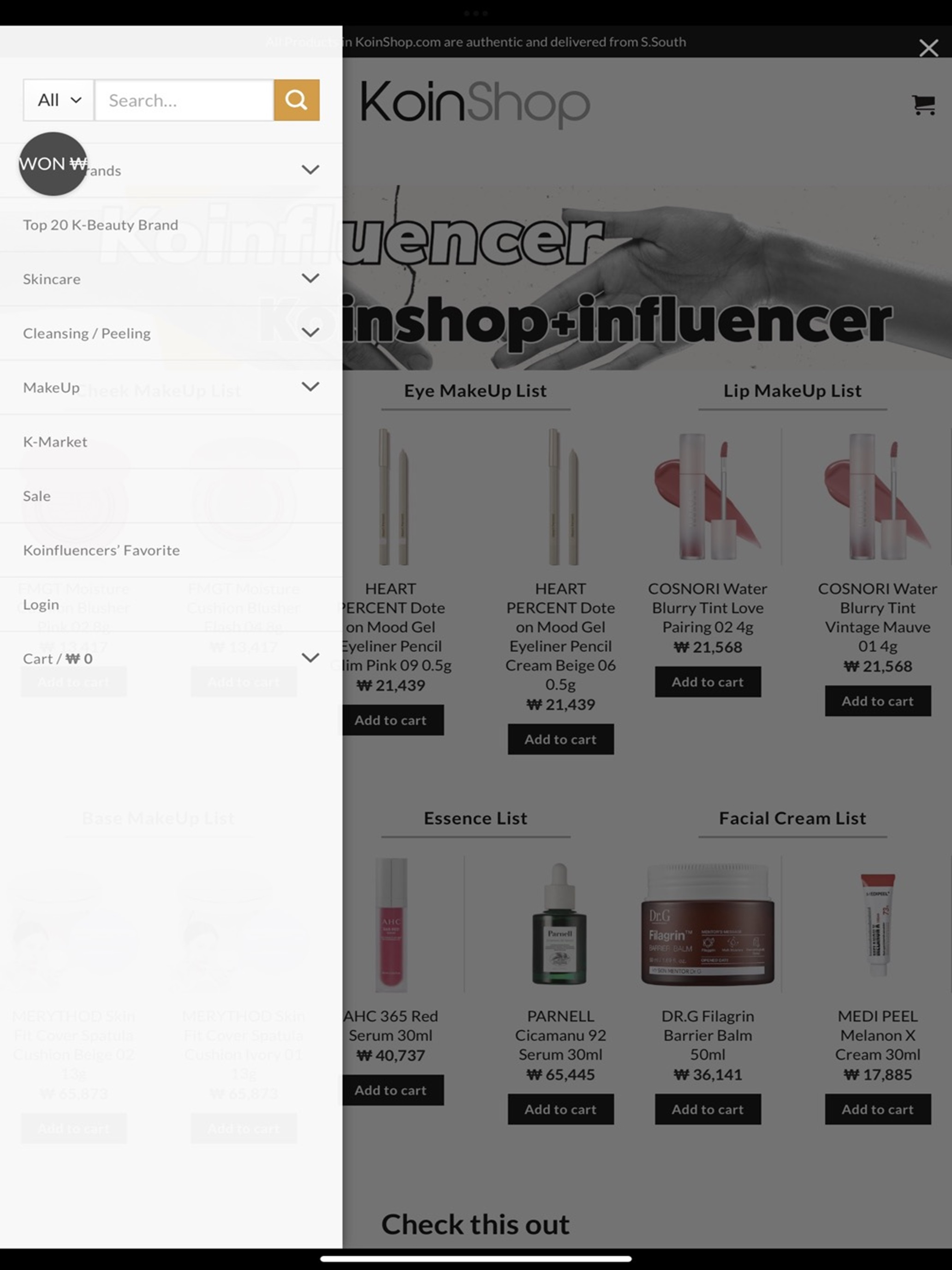Go to the Sale menu item

click(37, 496)
